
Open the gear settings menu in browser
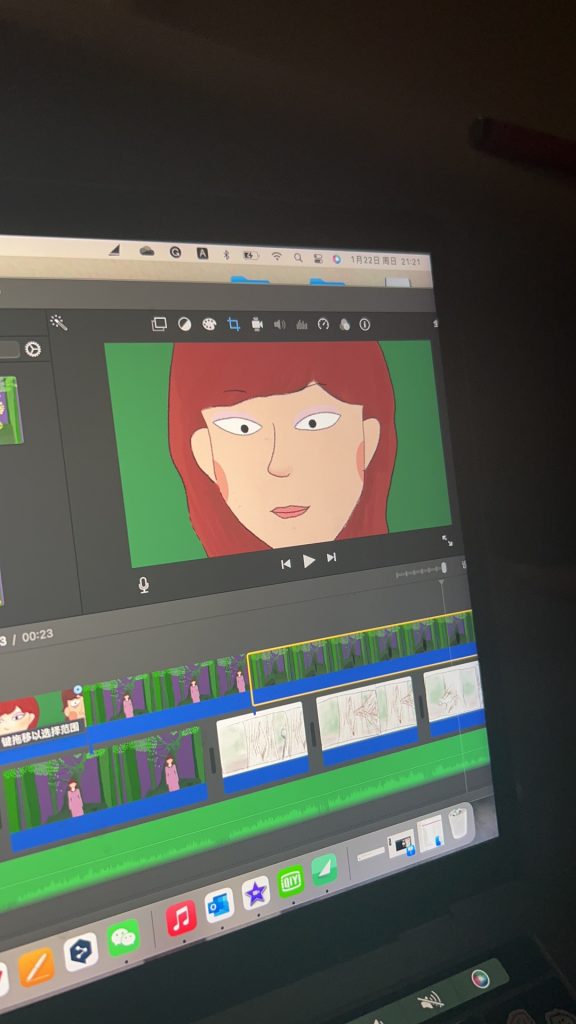click(33, 349)
